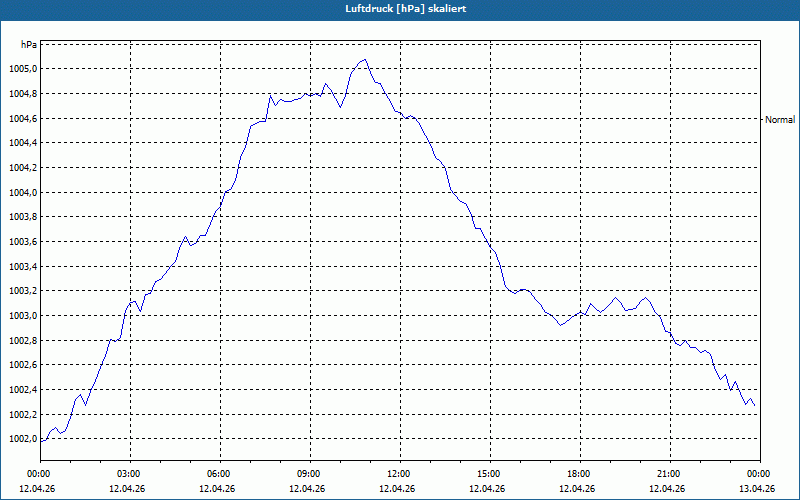Select the 1004,4 y-axis value
Viewport: 800px width, 500px height.
[23, 143]
